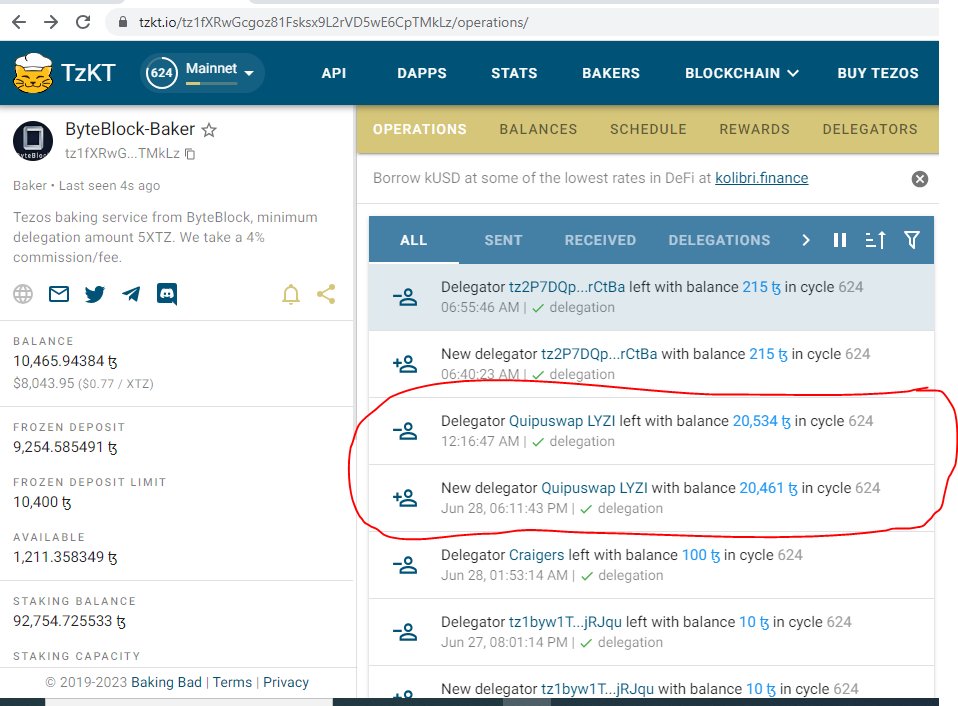Toggle the sort order icon
958x706 pixels.
pos(876,240)
